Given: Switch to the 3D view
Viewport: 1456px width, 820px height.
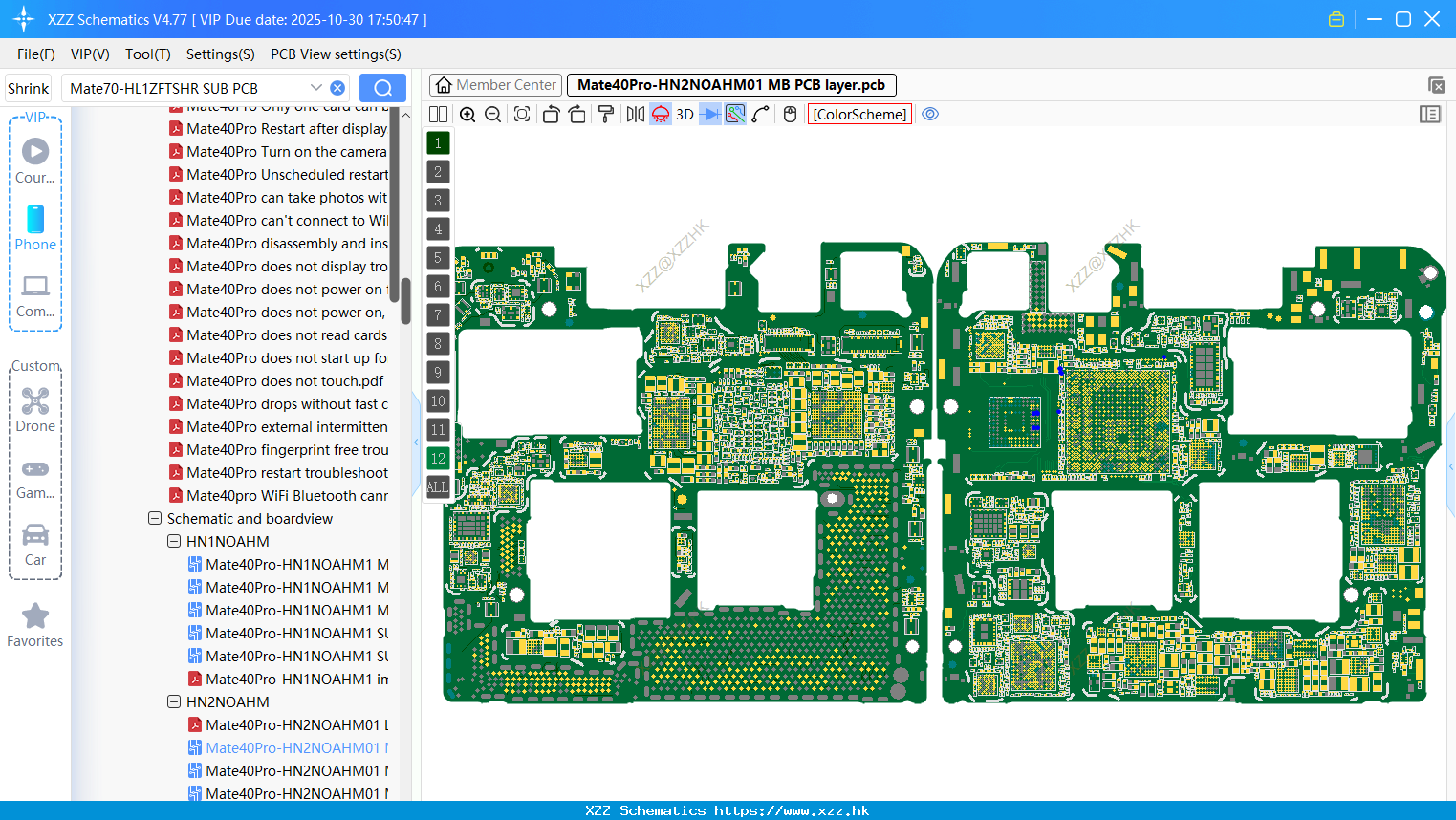Looking at the screenshot, I should (x=685, y=114).
